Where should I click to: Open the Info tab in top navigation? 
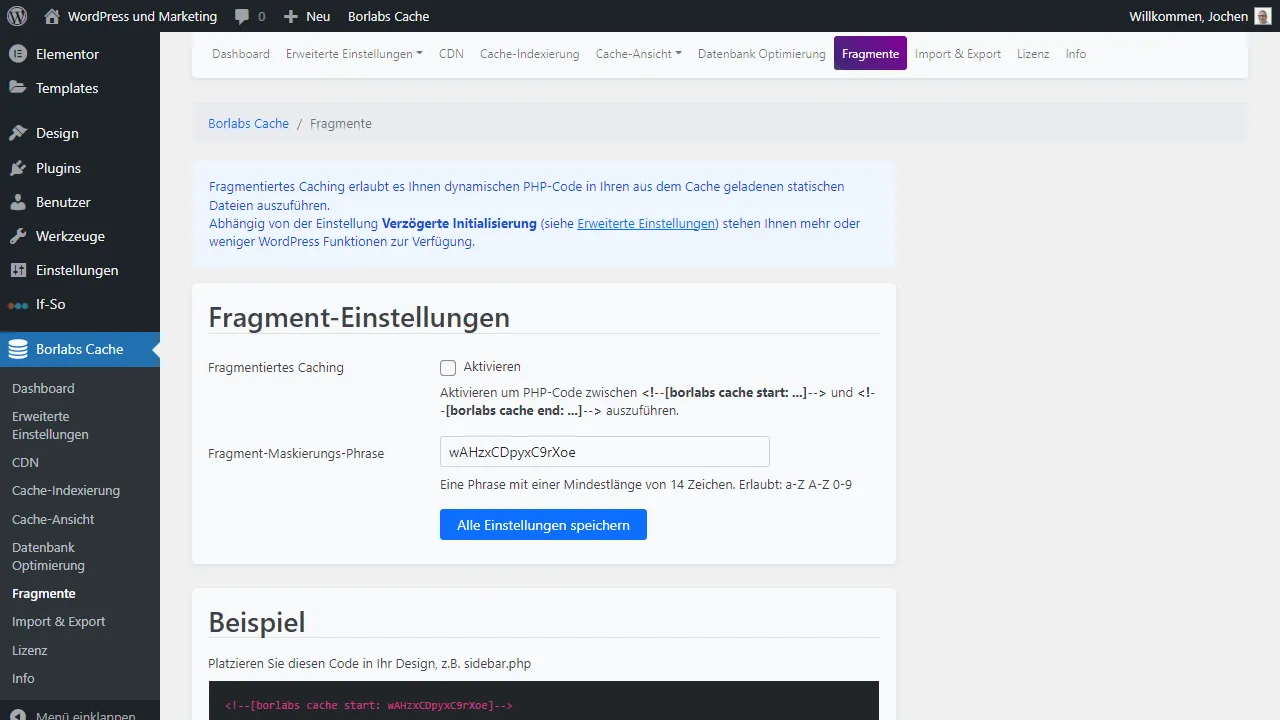pos(1076,54)
